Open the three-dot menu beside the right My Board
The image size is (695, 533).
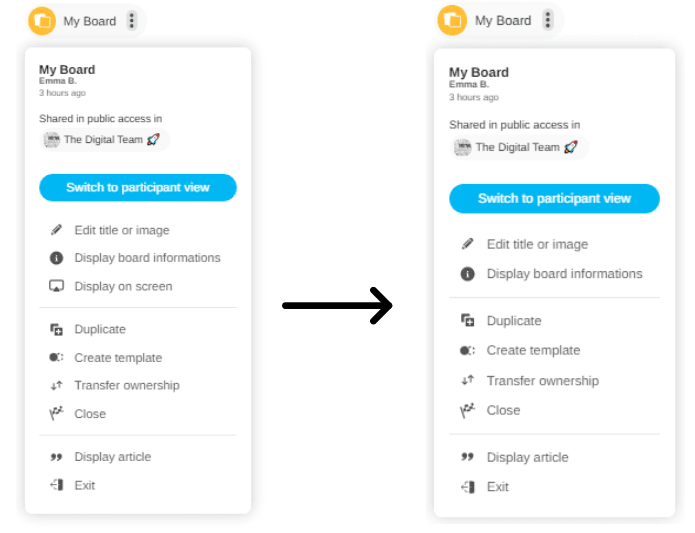click(x=547, y=20)
